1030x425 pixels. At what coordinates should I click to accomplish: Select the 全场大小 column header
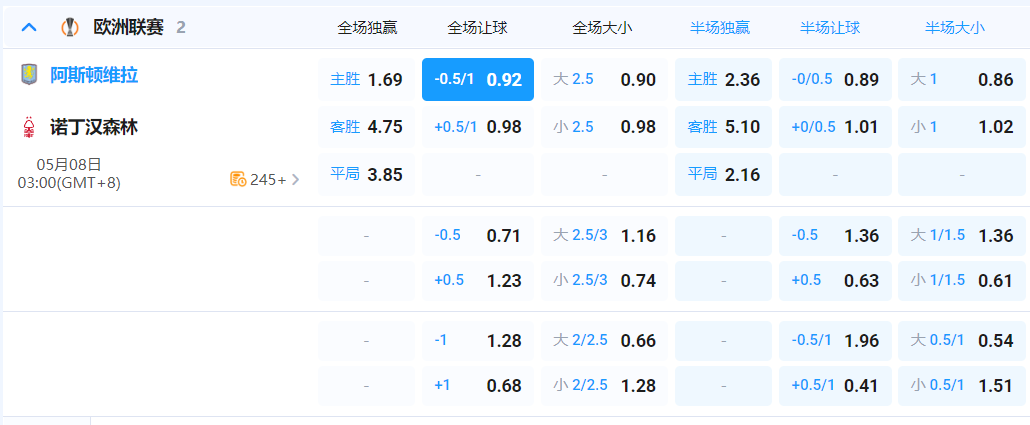pyautogui.click(x=603, y=28)
